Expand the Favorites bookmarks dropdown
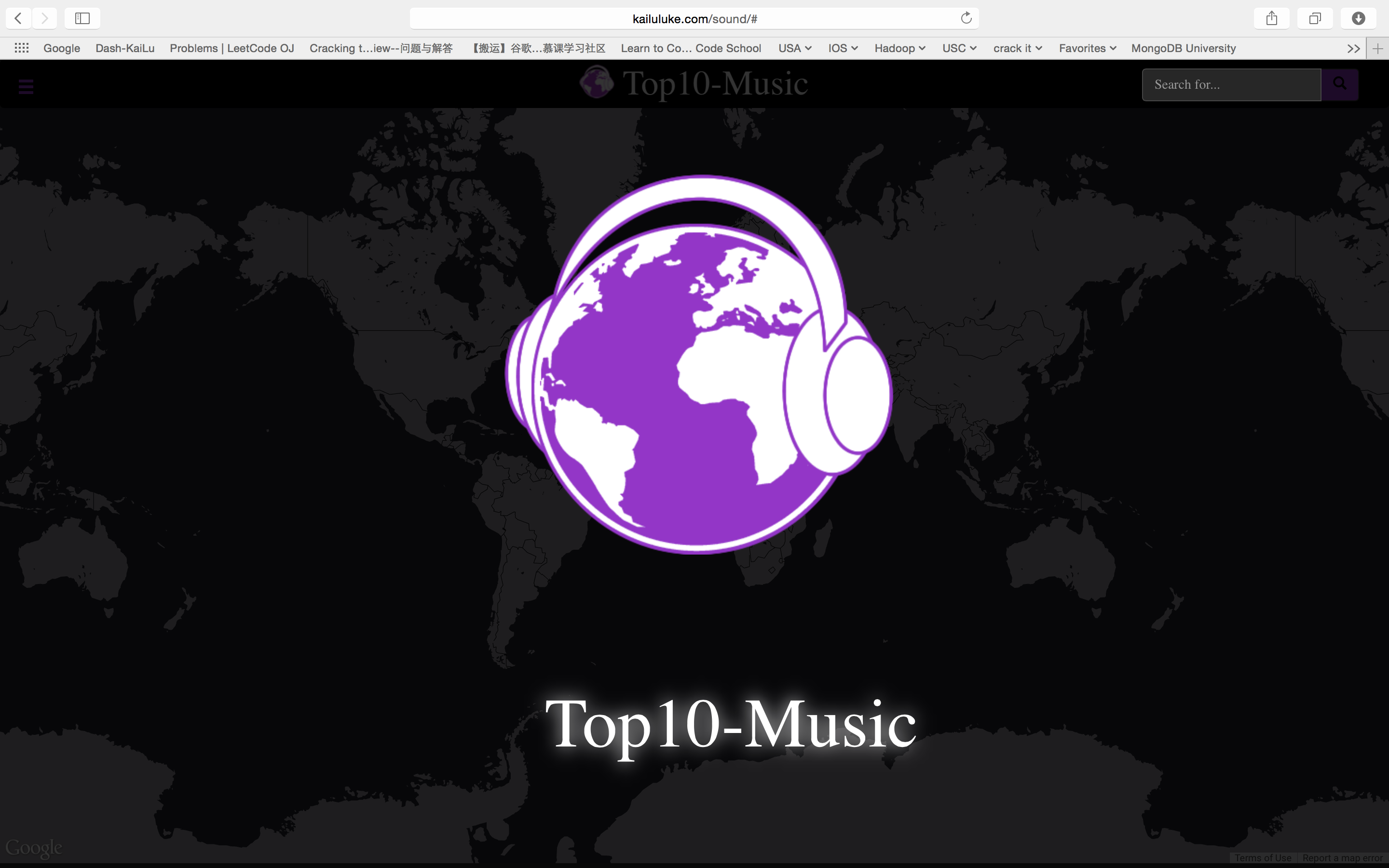 [x=1087, y=48]
